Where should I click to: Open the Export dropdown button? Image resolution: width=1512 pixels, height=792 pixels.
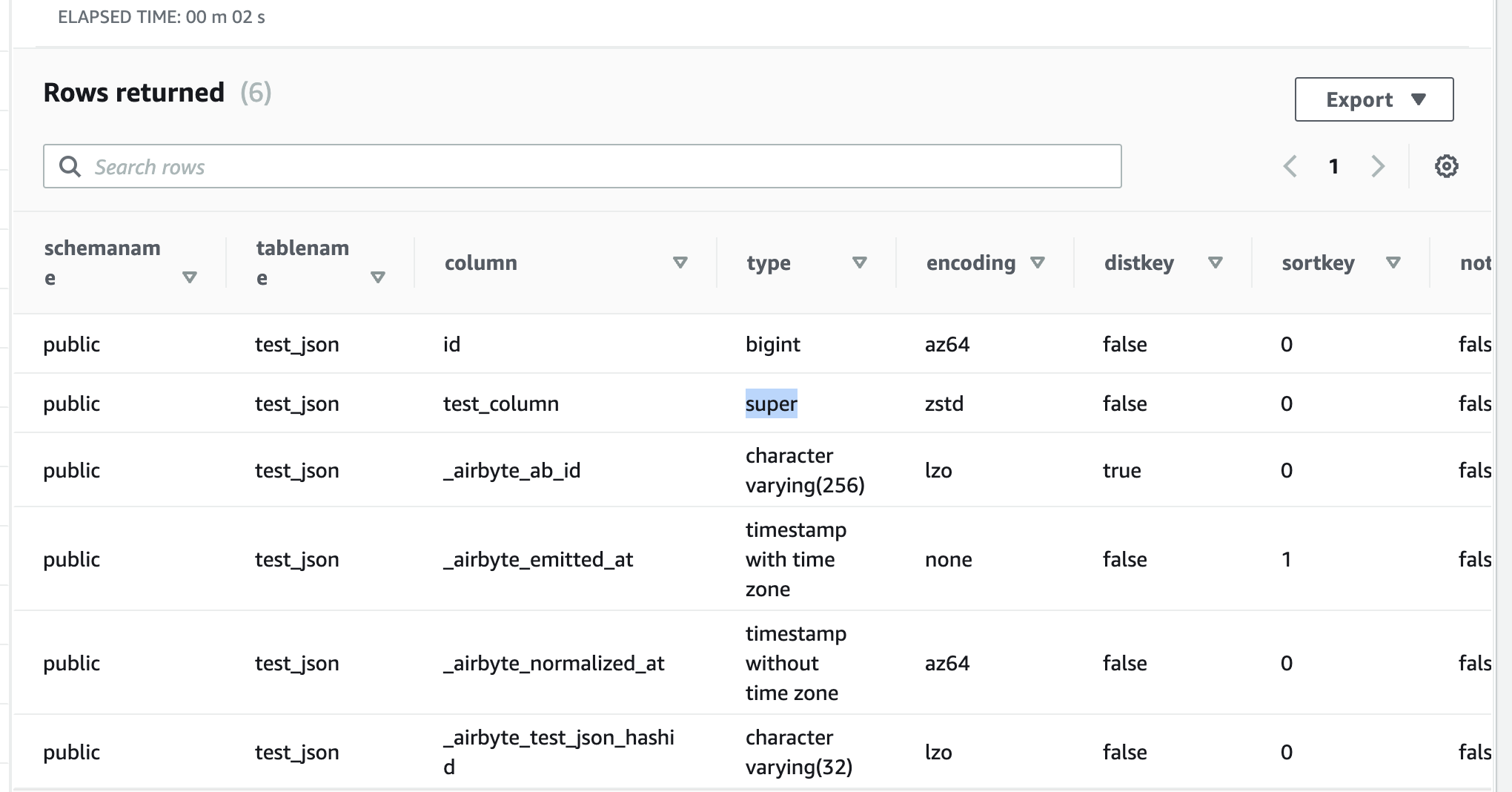click(x=1373, y=99)
